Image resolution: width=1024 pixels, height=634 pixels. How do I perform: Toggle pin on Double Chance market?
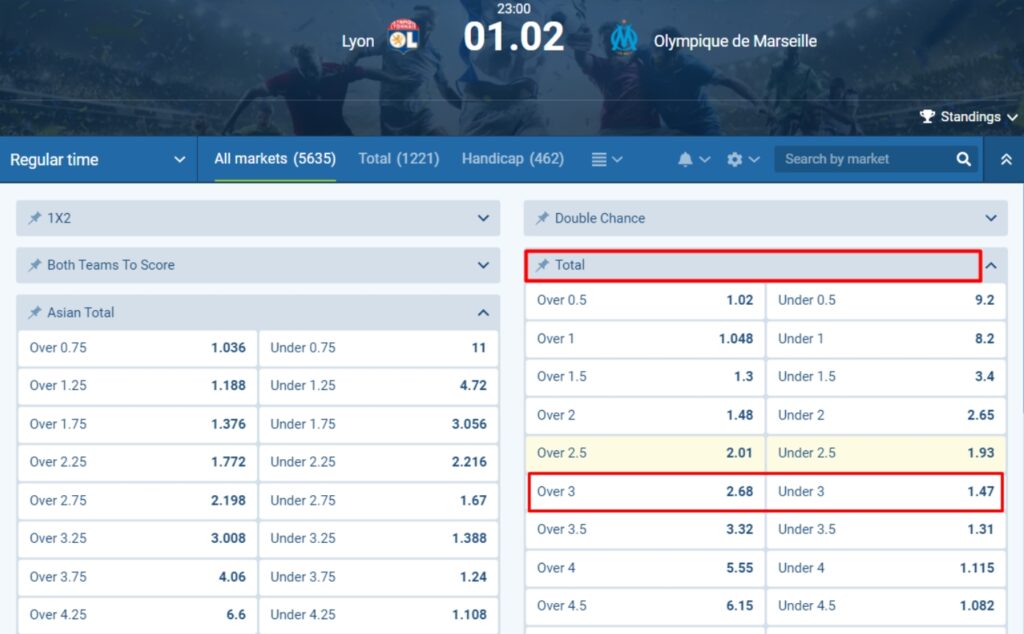coord(542,218)
